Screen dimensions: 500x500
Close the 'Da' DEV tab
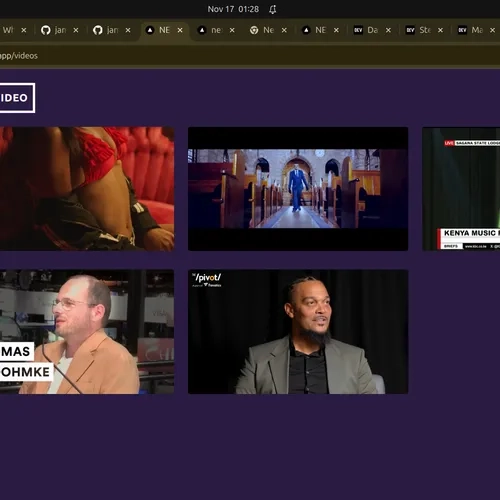point(388,30)
